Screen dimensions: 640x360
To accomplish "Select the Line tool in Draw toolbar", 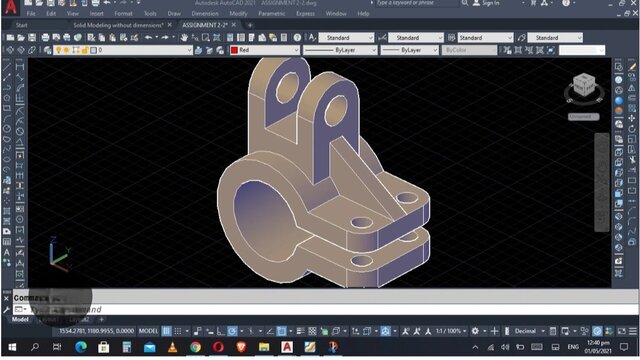I will point(7,67).
